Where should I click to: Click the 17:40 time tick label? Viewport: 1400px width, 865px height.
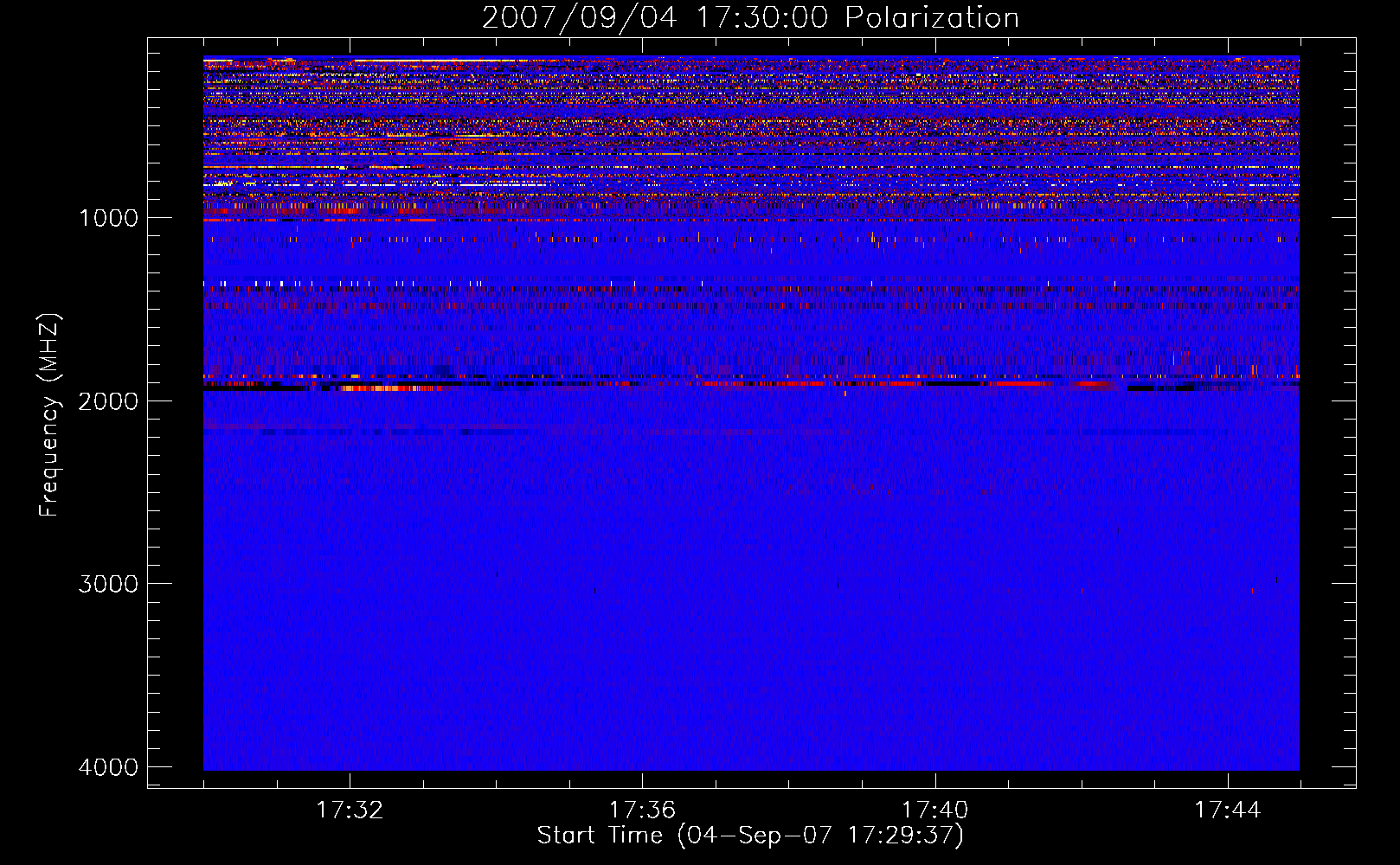(935, 811)
